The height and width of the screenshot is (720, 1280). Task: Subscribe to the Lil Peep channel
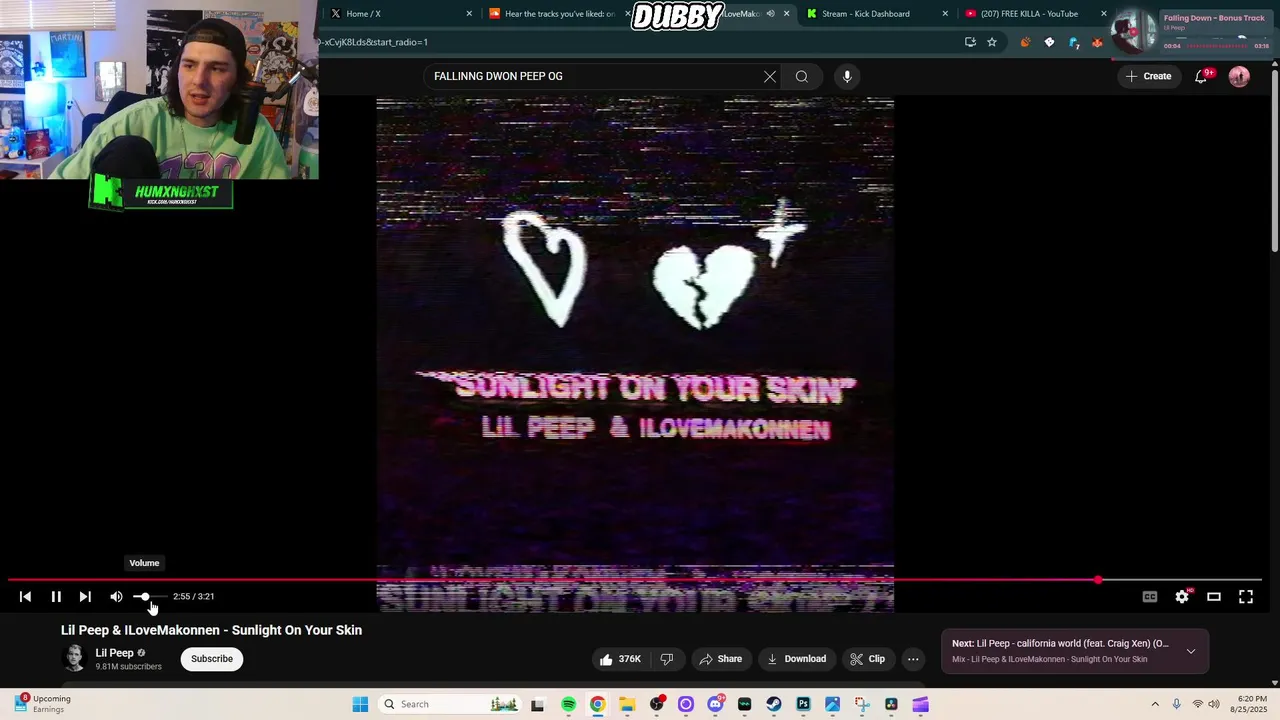pyautogui.click(x=212, y=659)
